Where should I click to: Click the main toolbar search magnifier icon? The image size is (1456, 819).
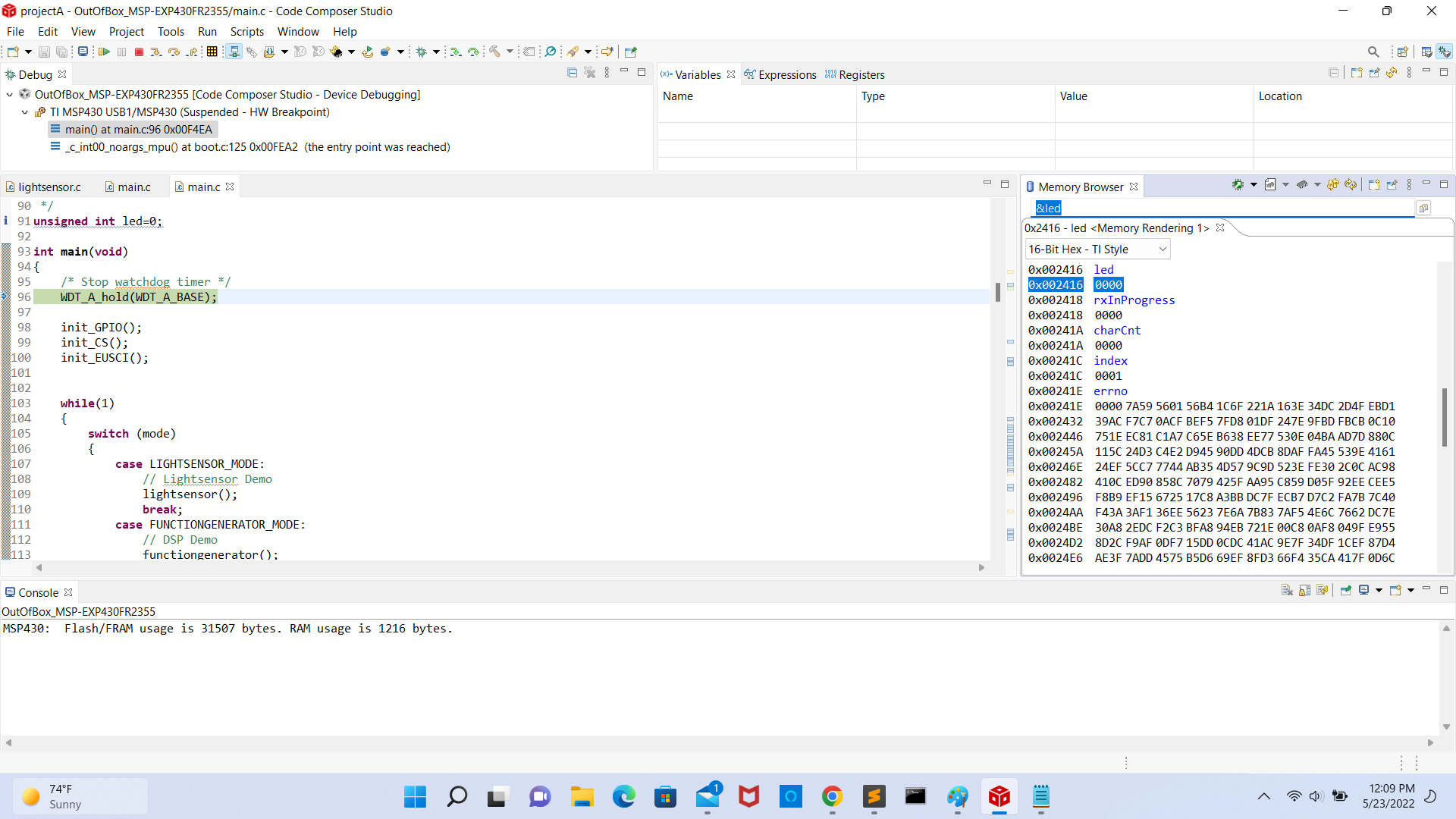(x=1373, y=52)
